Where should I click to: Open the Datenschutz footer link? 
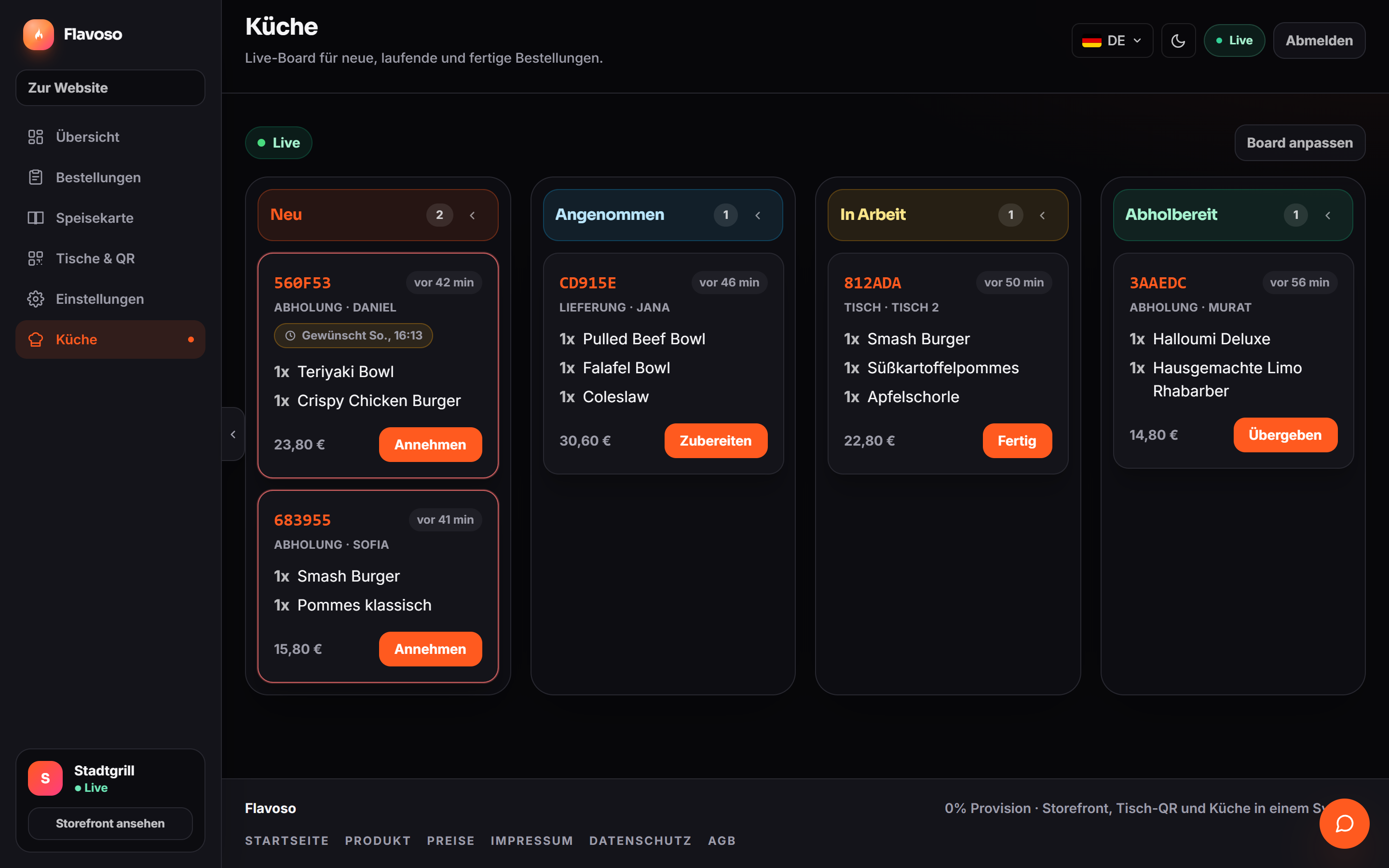(x=640, y=841)
